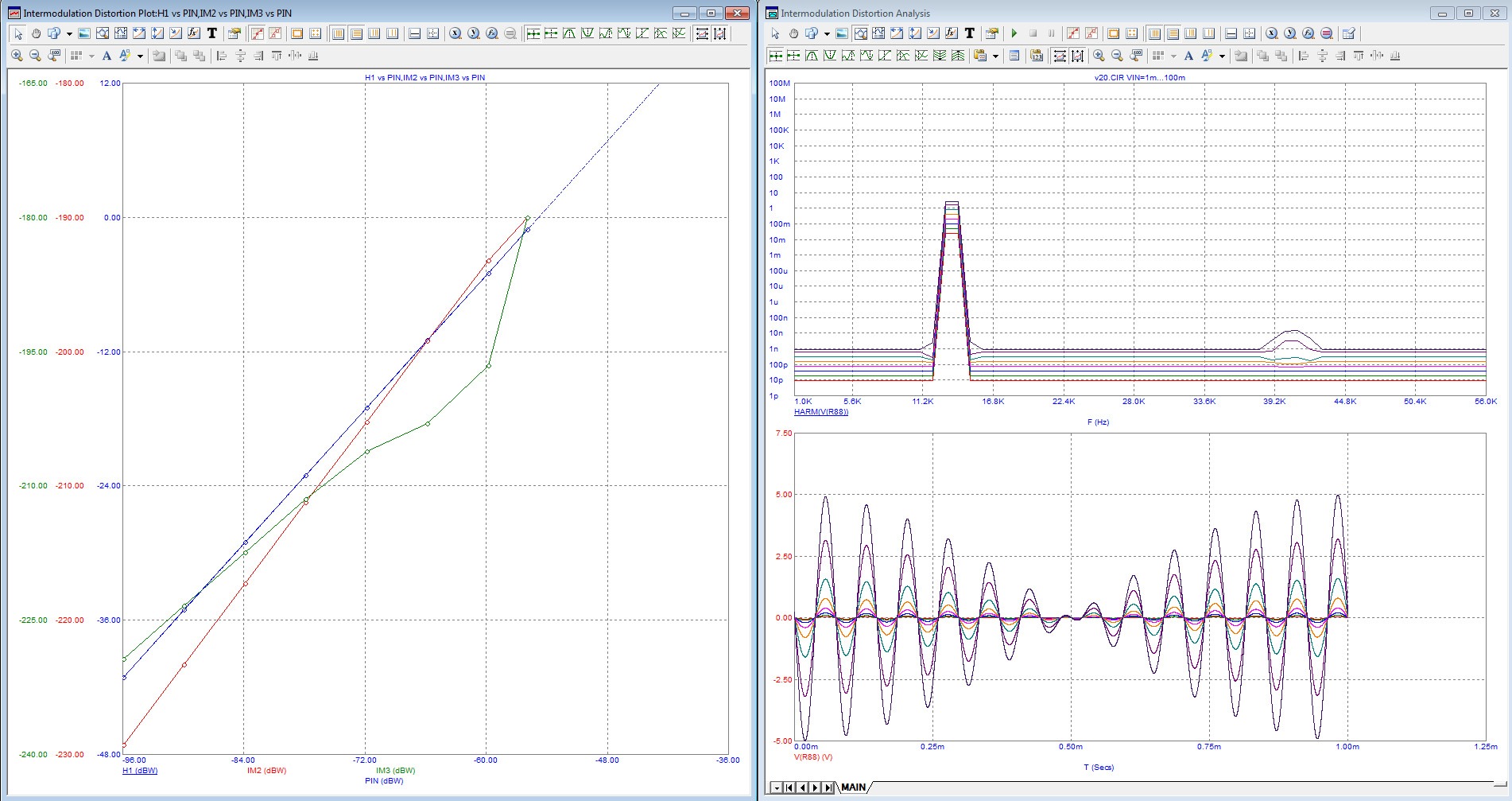Click the v20.CIR VIN=1m...100m plot title
The image size is (1512, 801).
pos(1140,78)
